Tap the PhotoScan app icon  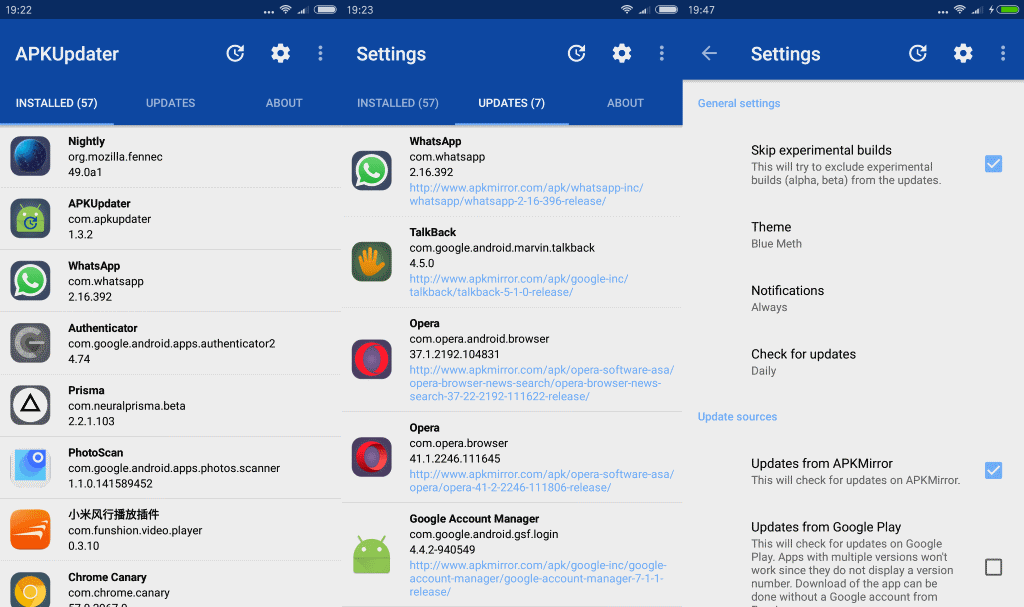click(x=30, y=467)
